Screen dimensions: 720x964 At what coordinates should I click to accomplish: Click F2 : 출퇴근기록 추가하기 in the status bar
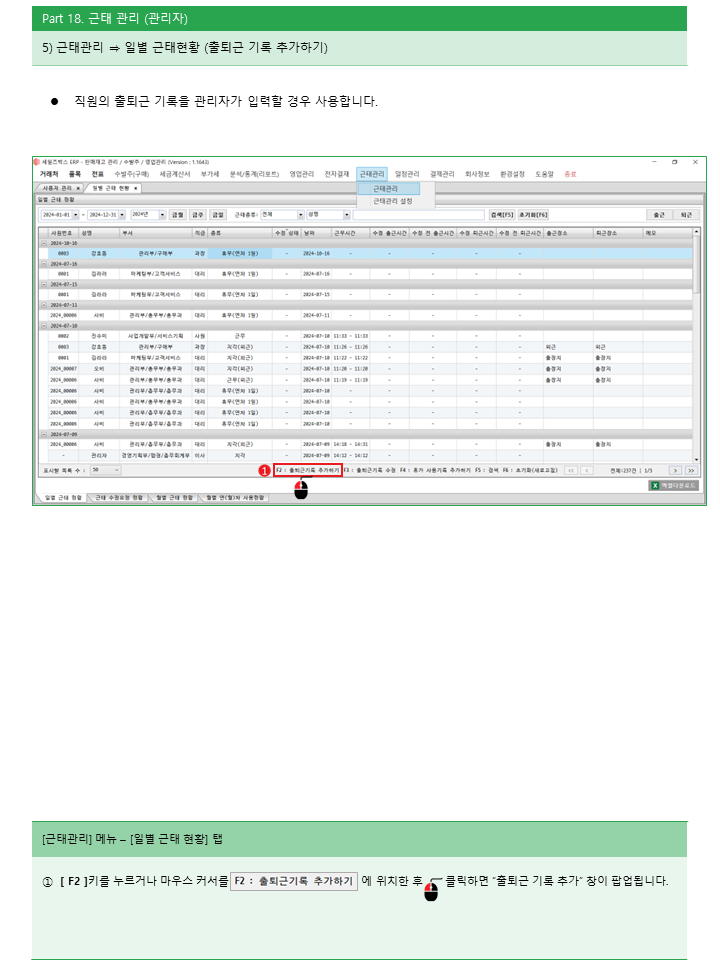click(x=307, y=470)
